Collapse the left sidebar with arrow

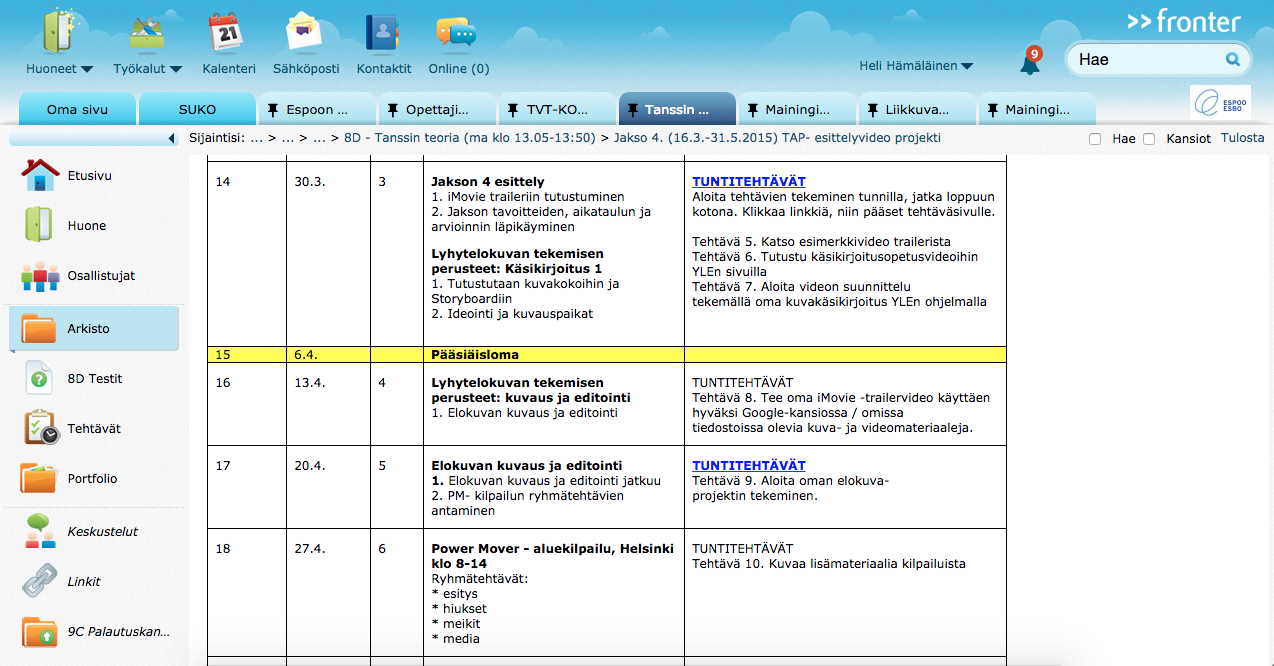(171, 138)
